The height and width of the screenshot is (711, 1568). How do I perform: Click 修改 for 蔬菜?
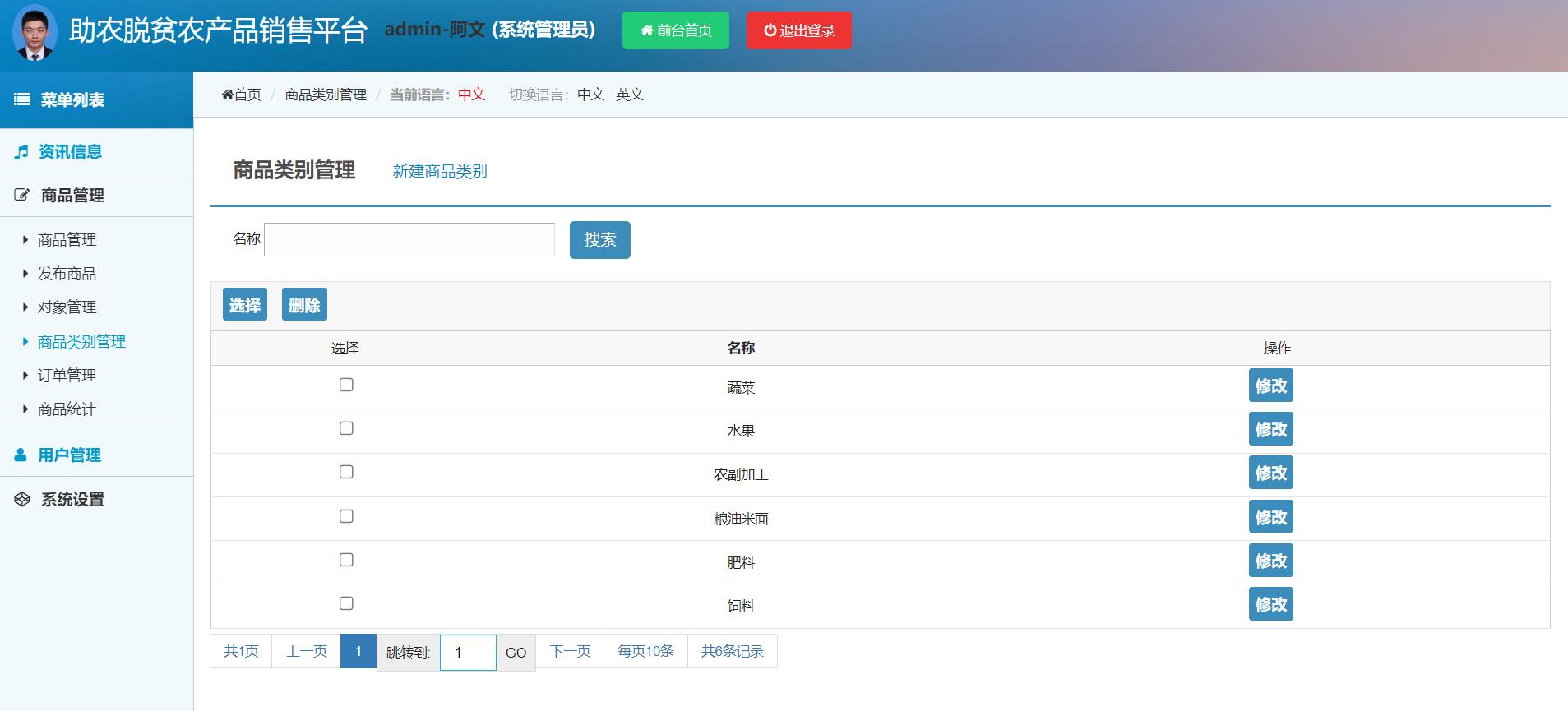1271,386
